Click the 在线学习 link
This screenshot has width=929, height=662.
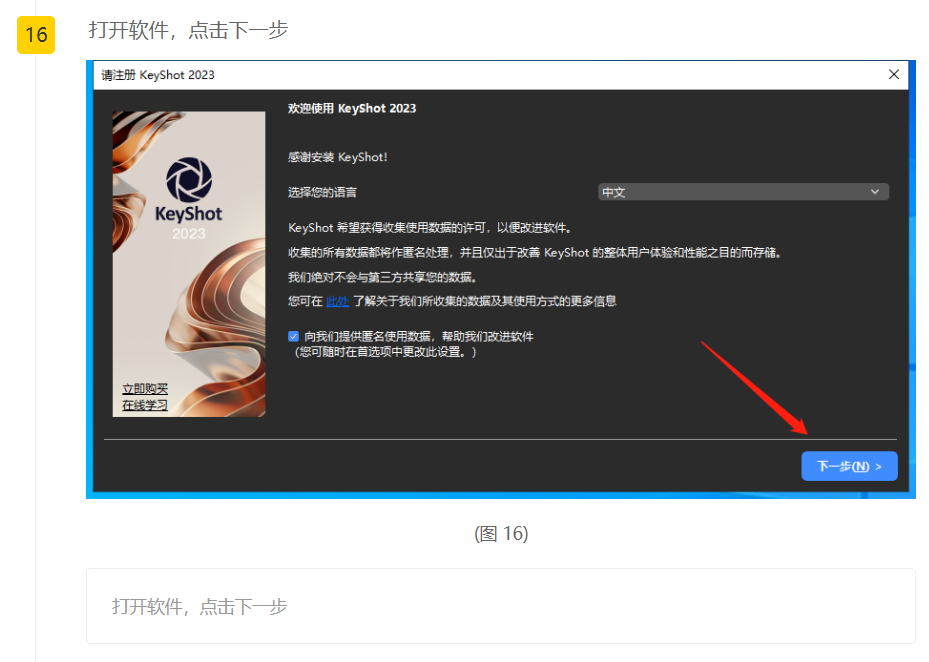point(145,405)
